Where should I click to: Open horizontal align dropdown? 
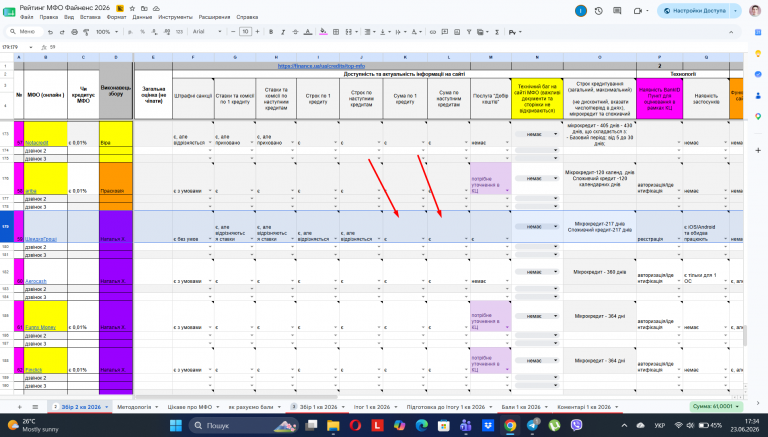370,32
